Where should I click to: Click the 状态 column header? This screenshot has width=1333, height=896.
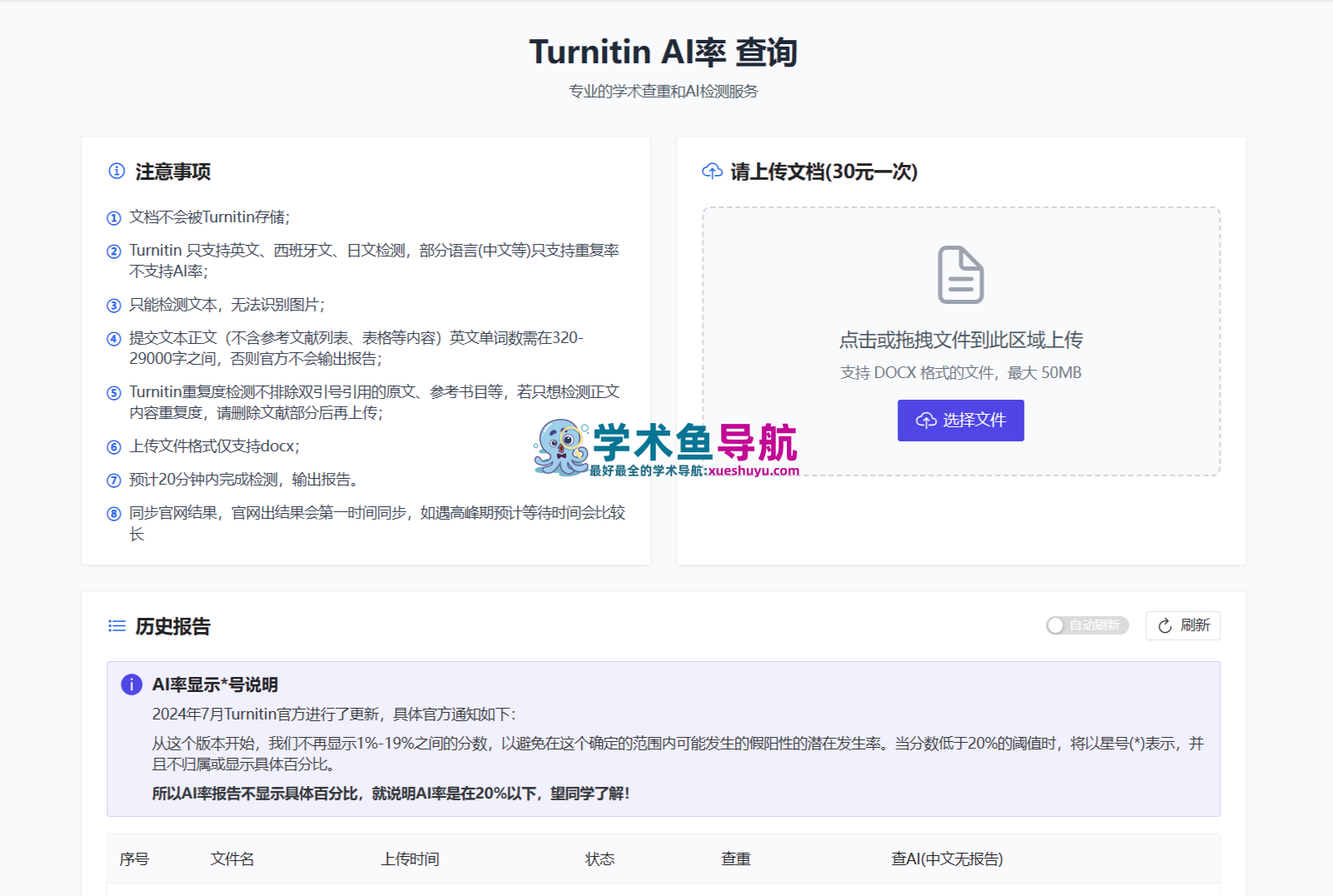pyautogui.click(x=599, y=859)
